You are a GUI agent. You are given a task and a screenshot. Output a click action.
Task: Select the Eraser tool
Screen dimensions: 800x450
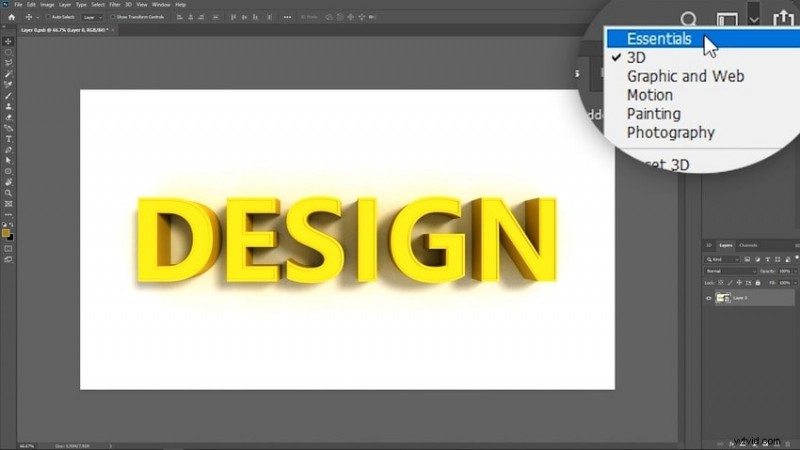(8, 117)
